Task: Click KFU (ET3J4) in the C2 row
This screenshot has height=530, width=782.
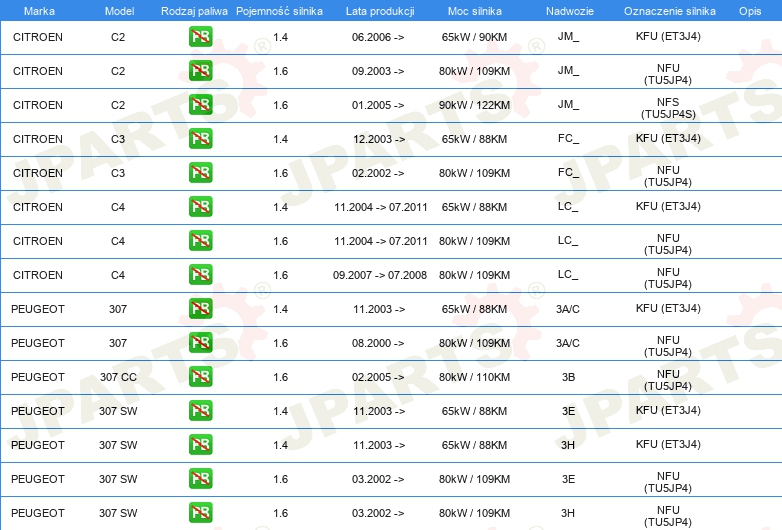Action: 668,36
